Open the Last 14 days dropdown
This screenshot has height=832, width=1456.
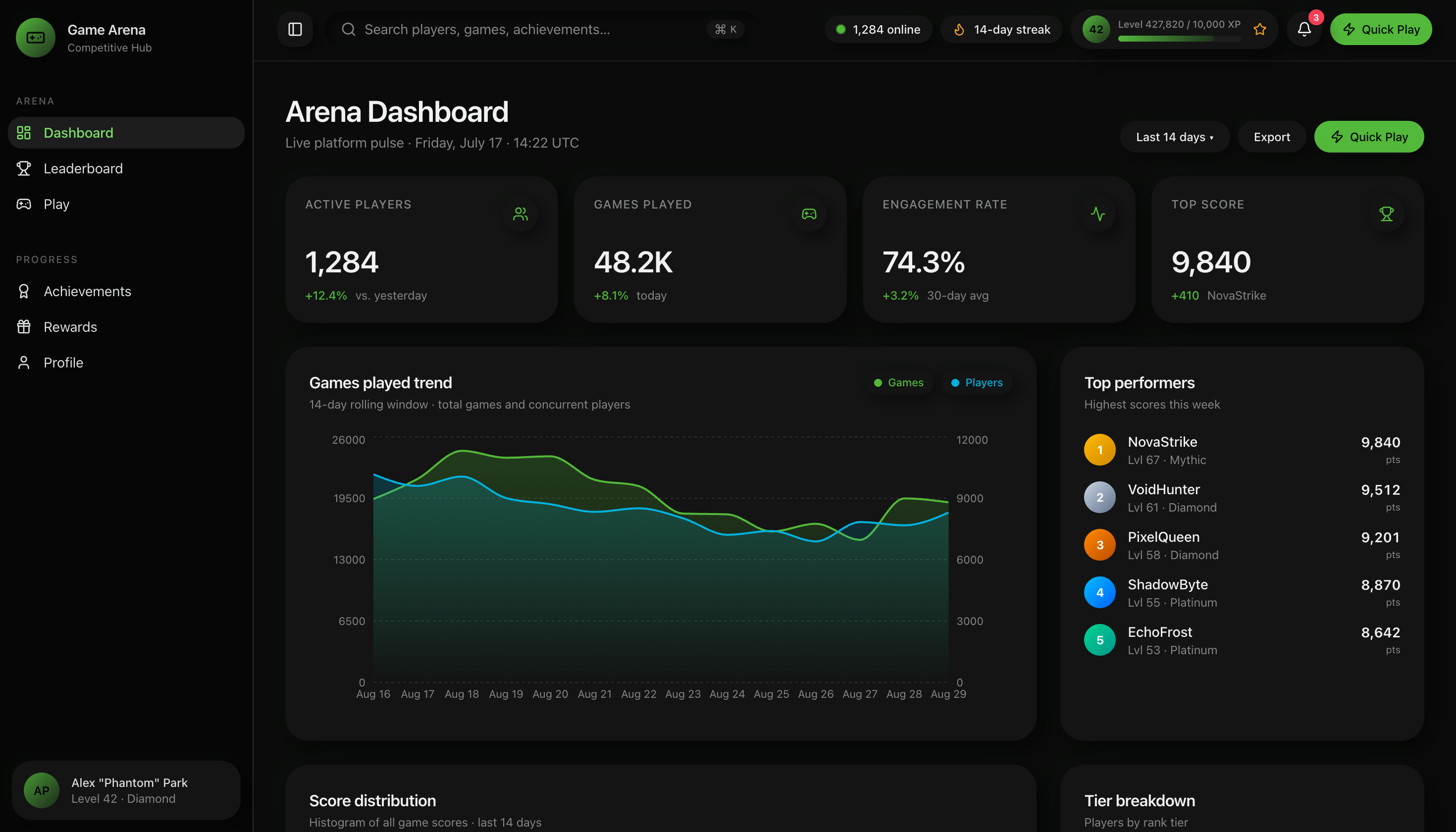(x=1174, y=137)
